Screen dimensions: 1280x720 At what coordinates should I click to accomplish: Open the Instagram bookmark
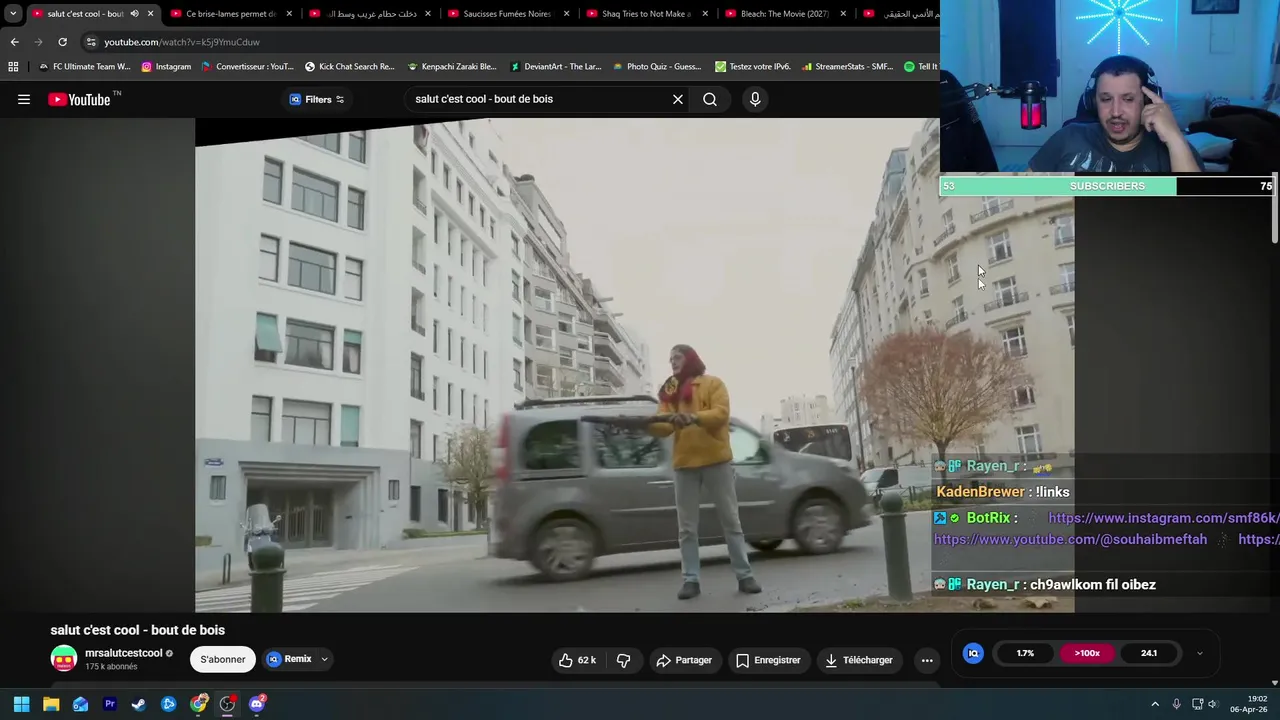pyautogui.click(x=166, y=67)
